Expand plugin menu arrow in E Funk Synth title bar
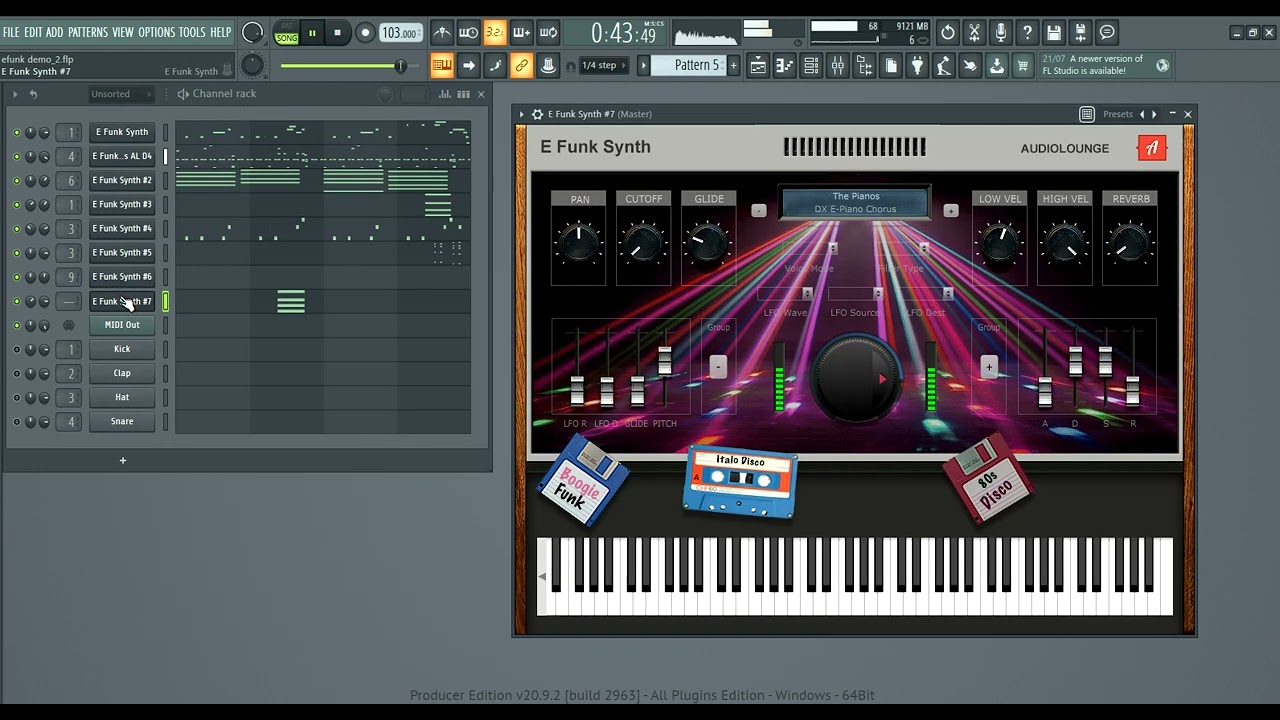Screen dimensions: 1280x720 coord(521,114)
